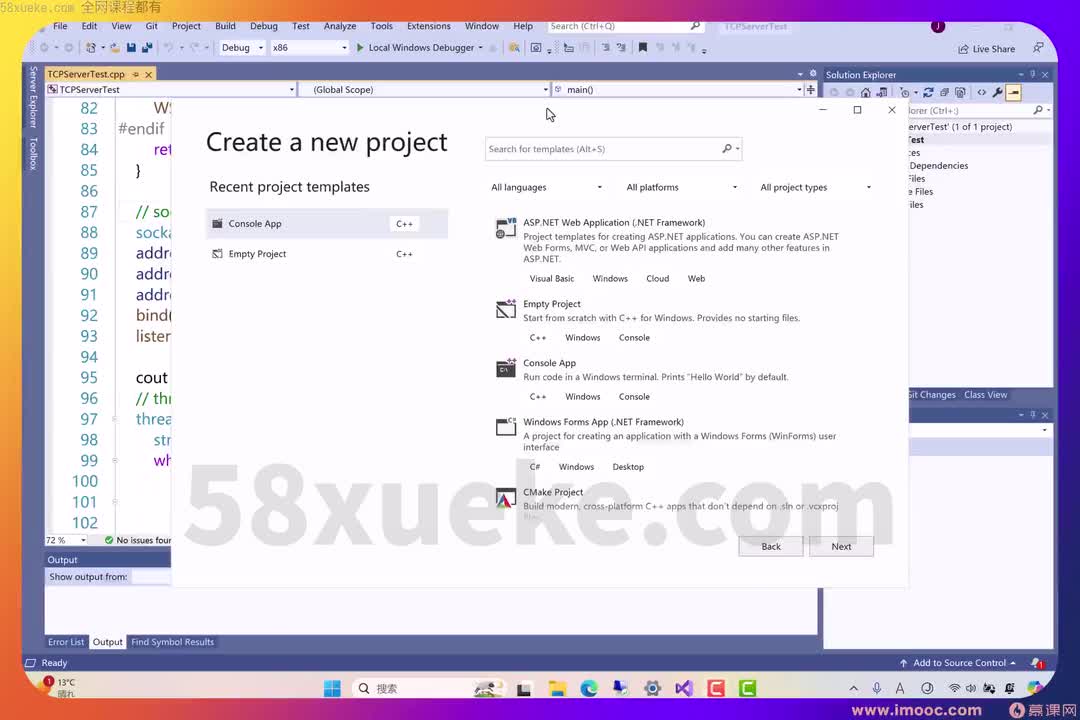The width and height of the screenshot is (1080, 720).
Task: Open the Server Explorer side tab
Action: click(x=32, y=96)
